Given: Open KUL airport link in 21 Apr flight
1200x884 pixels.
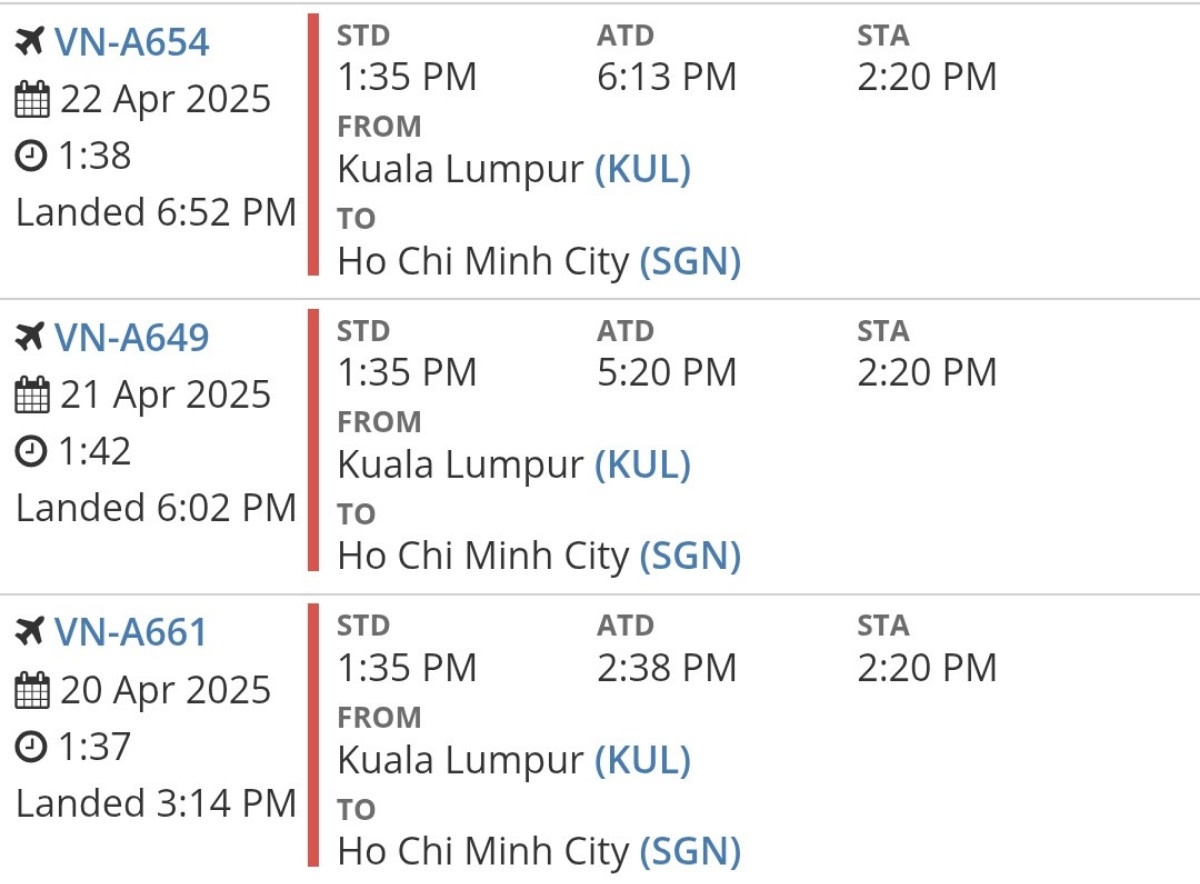Looking at the screenshot, I should (x=643, y=465).
